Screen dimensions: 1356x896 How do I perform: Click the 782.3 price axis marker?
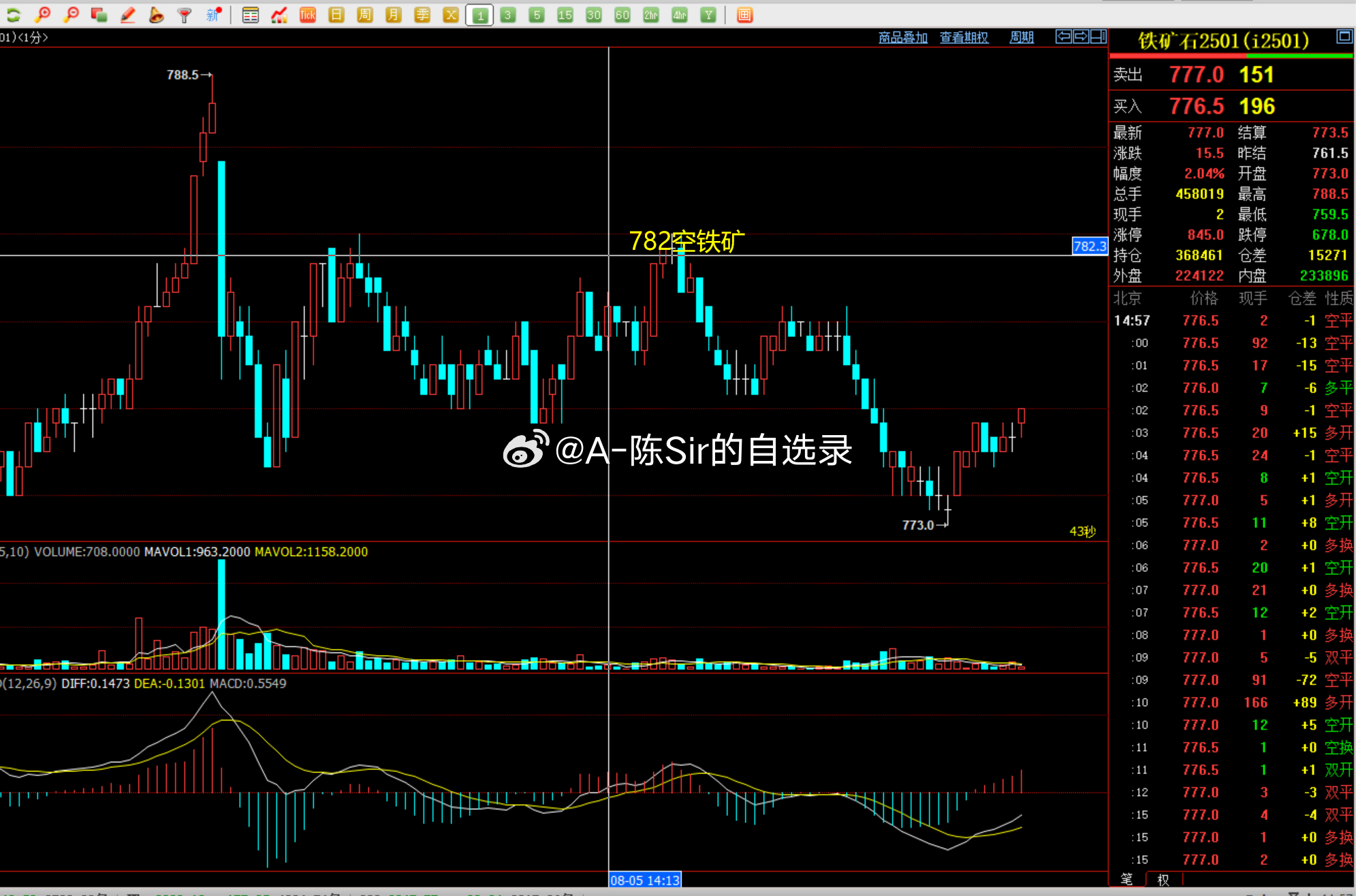(x=1090, y=246)
